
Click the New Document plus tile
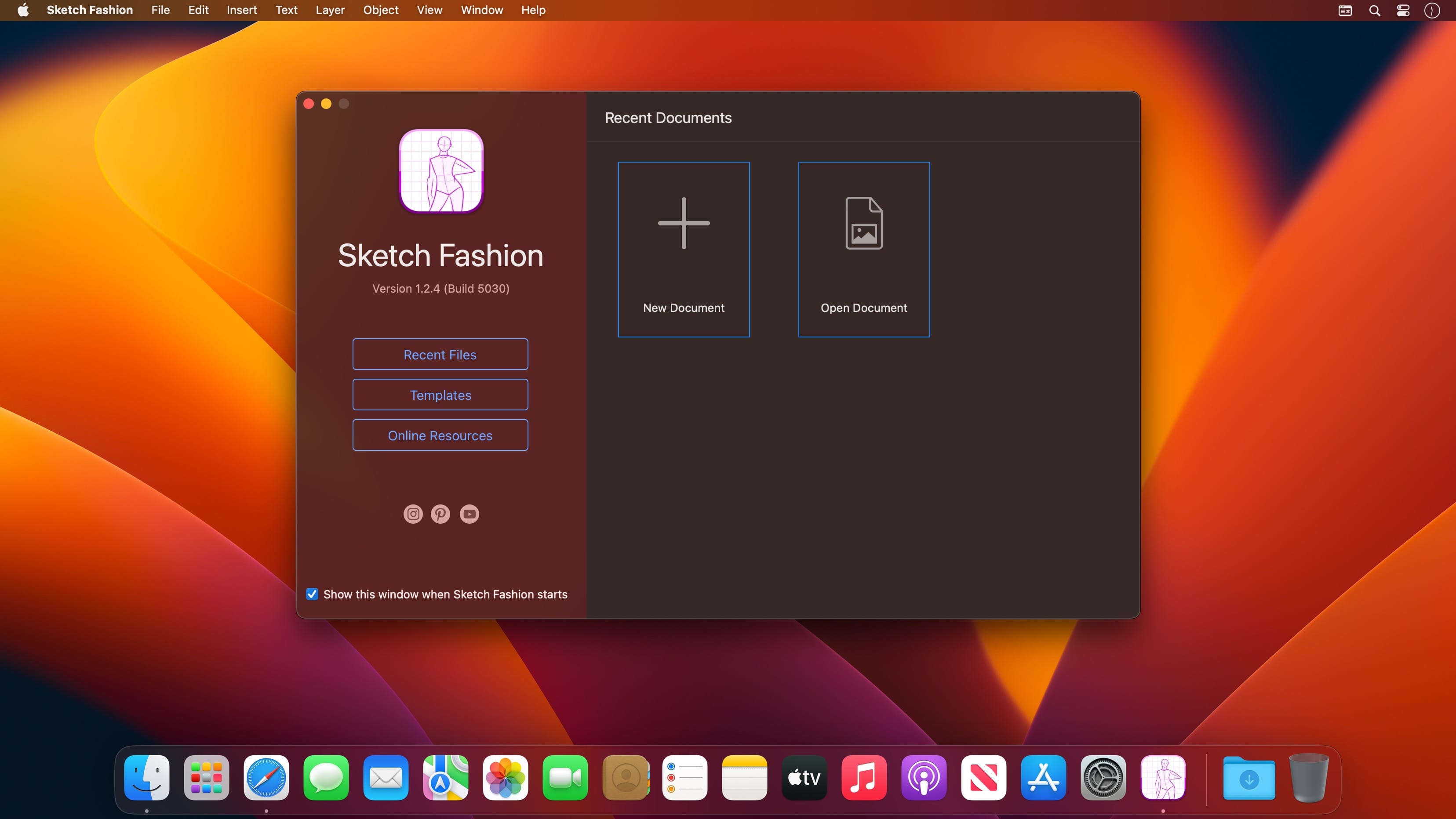tap(684, 250)
